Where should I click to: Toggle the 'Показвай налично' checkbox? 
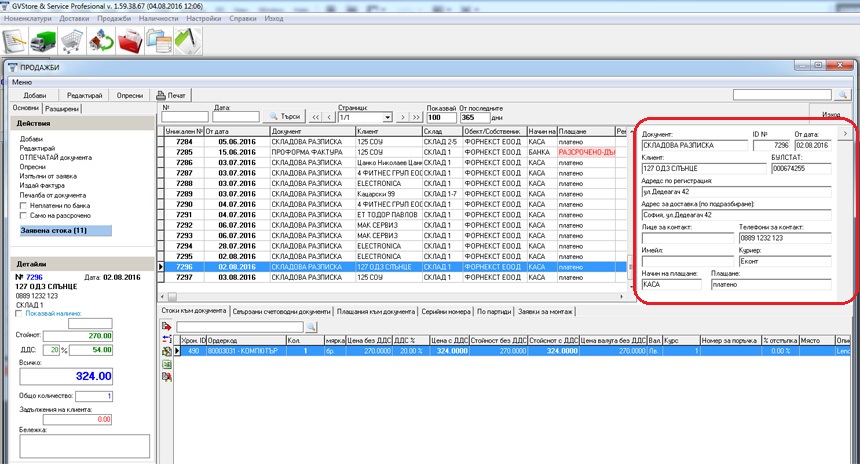tap(19, 313)
